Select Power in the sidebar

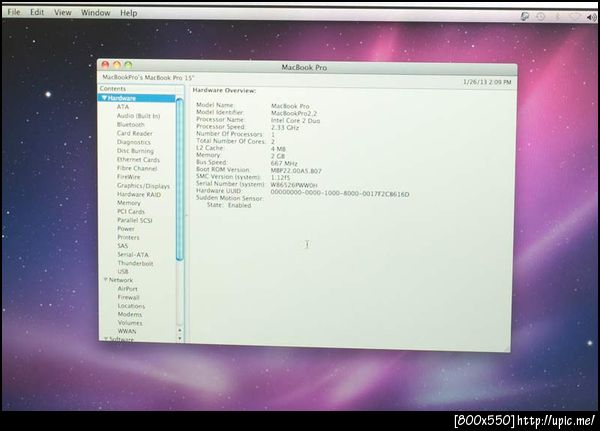(126, 229)
